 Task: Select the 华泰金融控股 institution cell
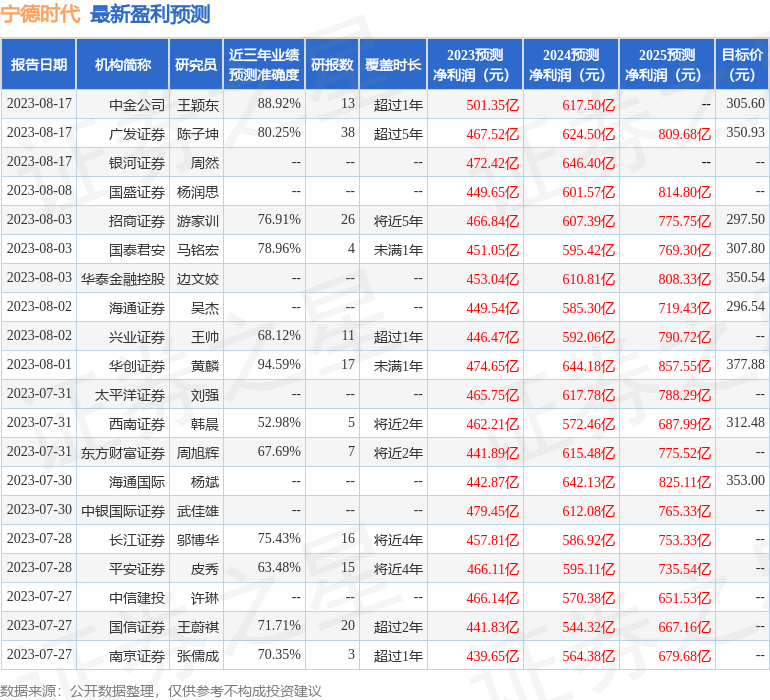pos(123,279)
